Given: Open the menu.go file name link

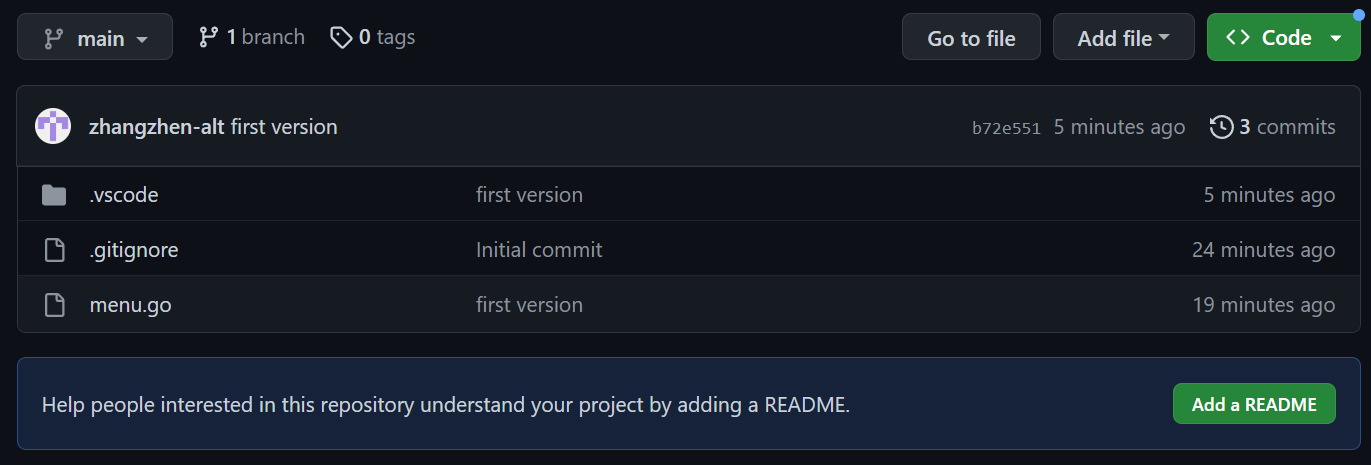Looking at the screenshot, I should tap(130, 305).
